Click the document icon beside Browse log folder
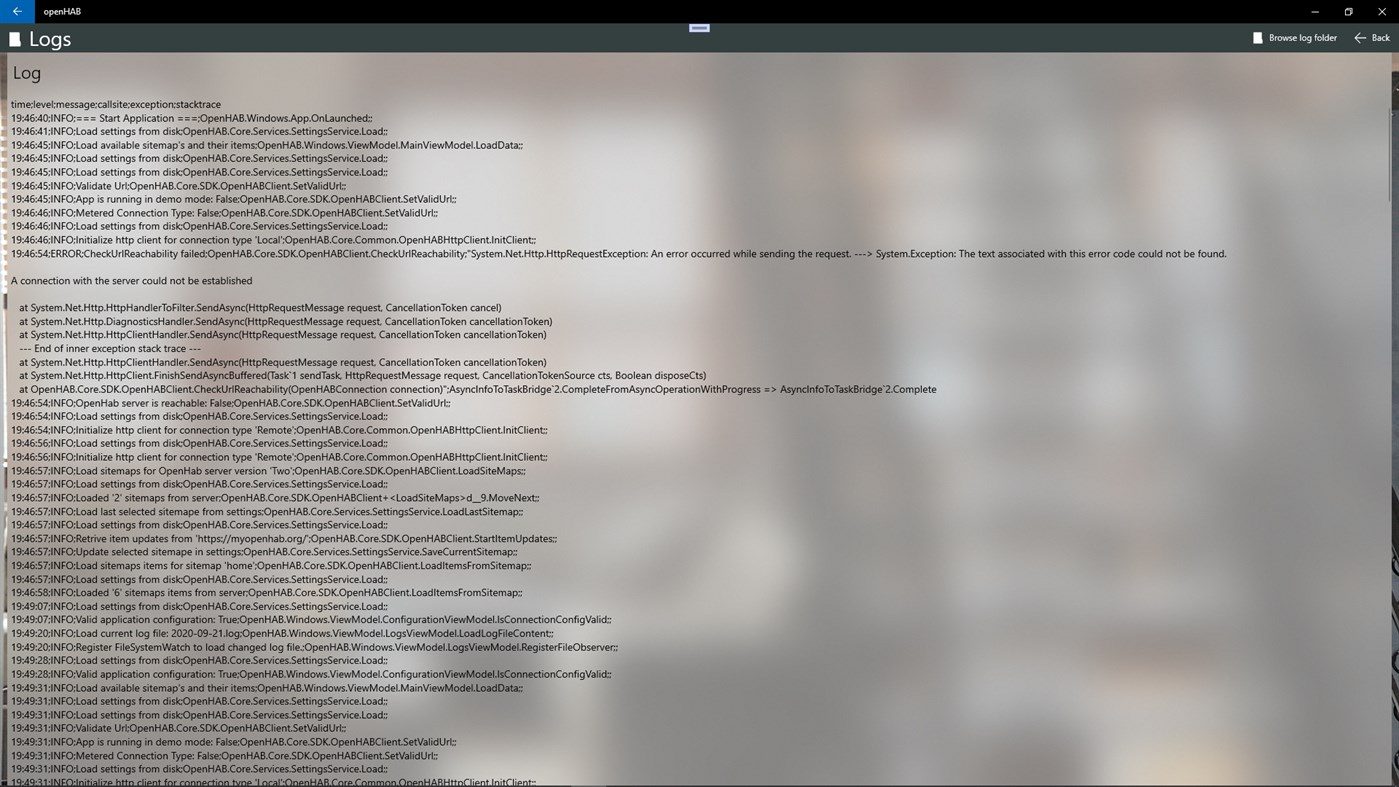This screenshot has width=1399, height=787. tap(1257, 37)
